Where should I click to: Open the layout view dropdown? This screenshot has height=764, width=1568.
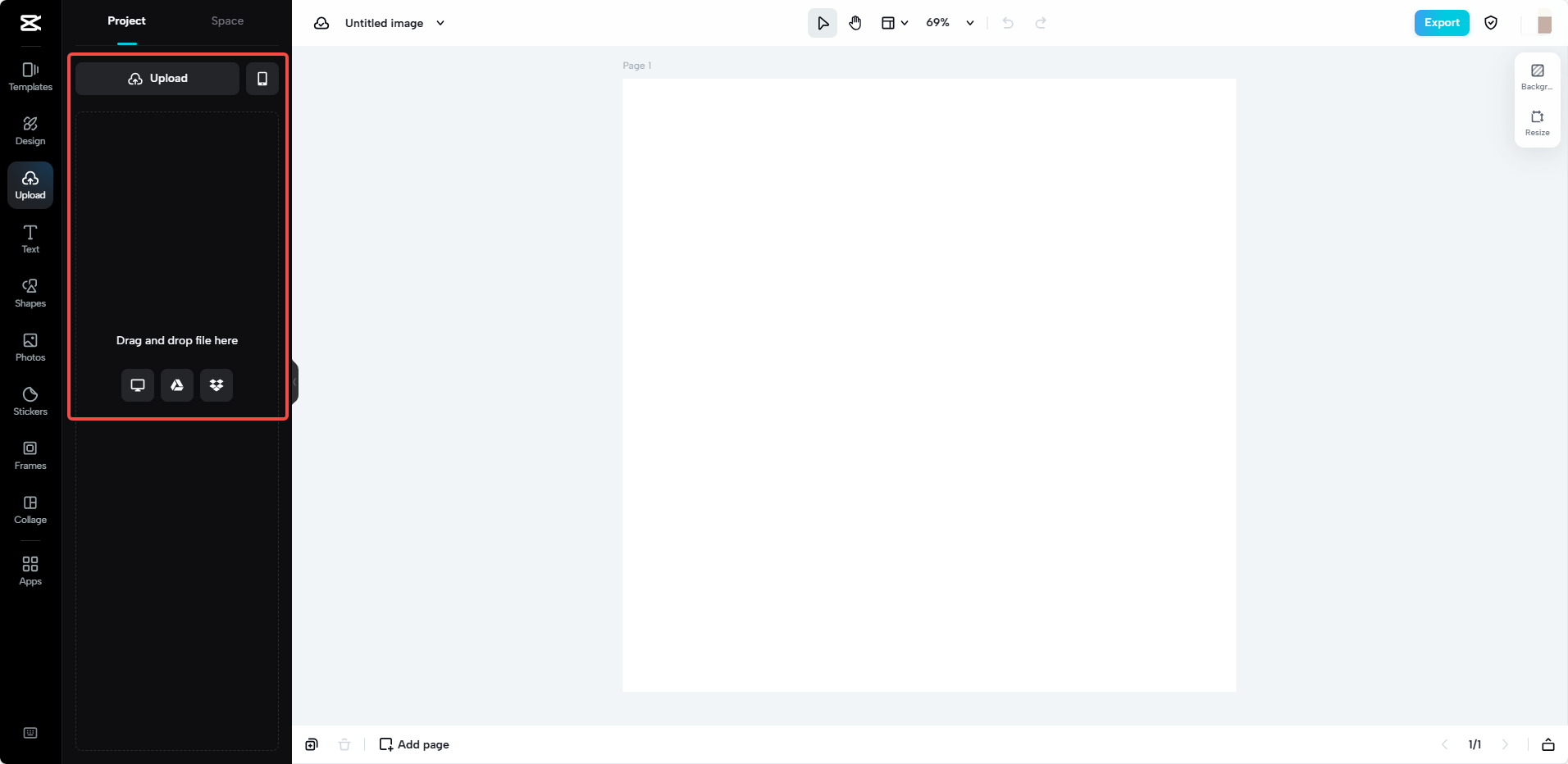pos(895,23)
